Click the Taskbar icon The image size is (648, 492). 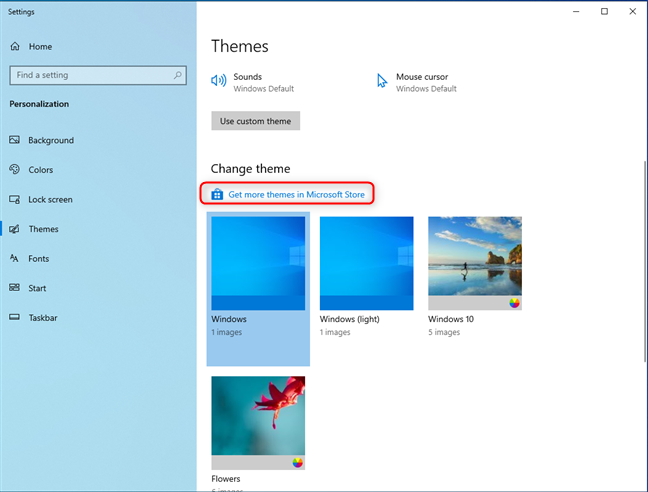tap(14, 317)
